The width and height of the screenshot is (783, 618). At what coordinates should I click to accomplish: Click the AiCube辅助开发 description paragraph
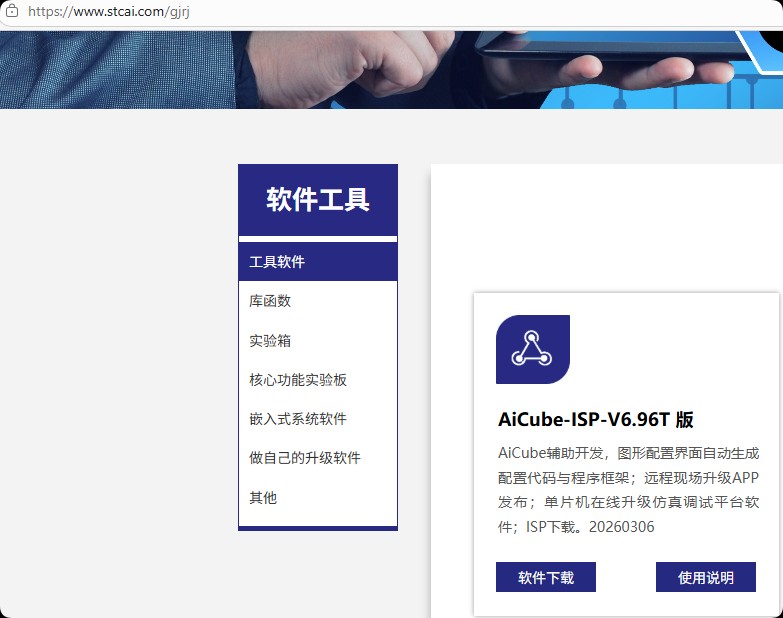click(628, 490)
